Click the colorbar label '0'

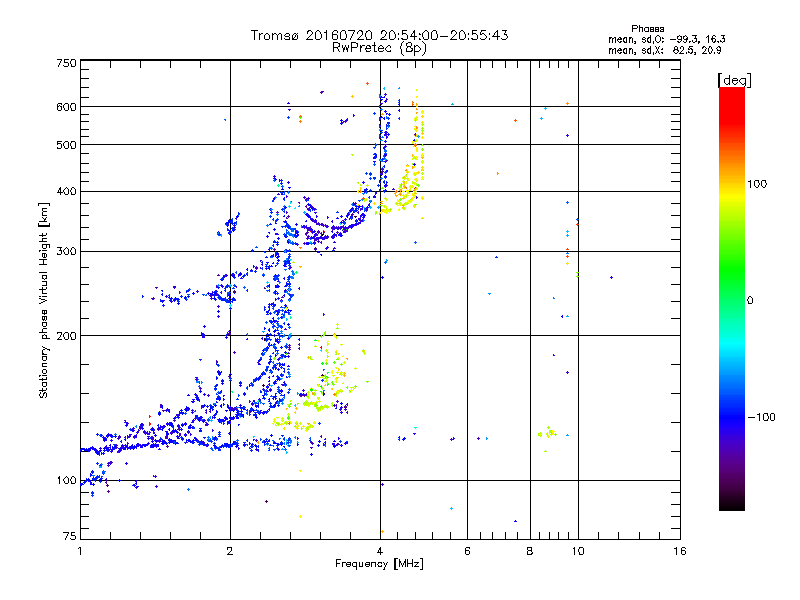click(750, 300)
